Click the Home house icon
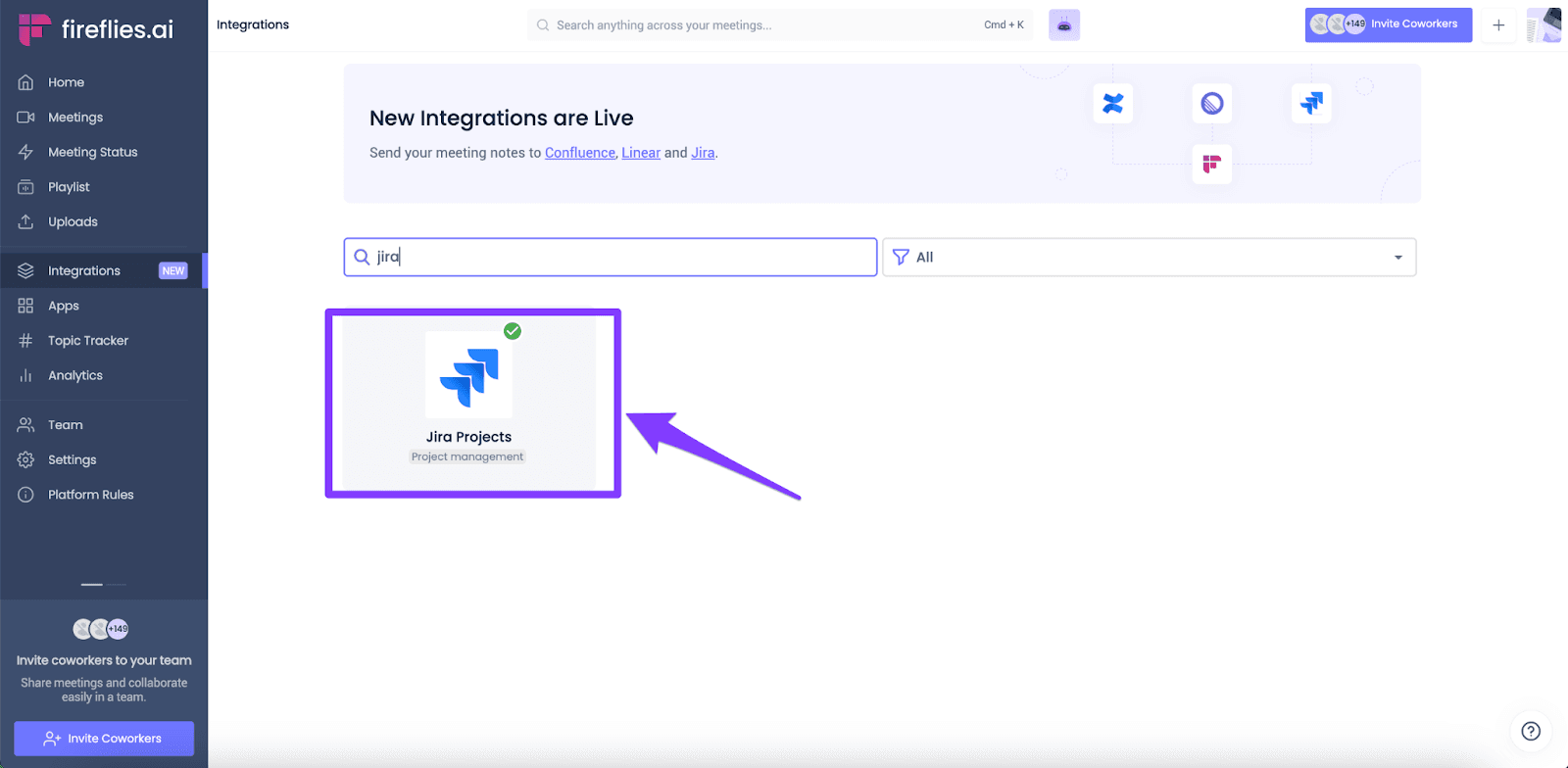Viewport: 1568px width, 768px height. click(26, 82)
